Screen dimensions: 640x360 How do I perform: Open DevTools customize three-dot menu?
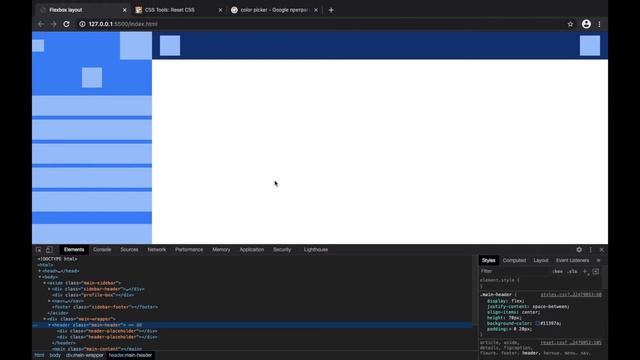tap(590, 250)
